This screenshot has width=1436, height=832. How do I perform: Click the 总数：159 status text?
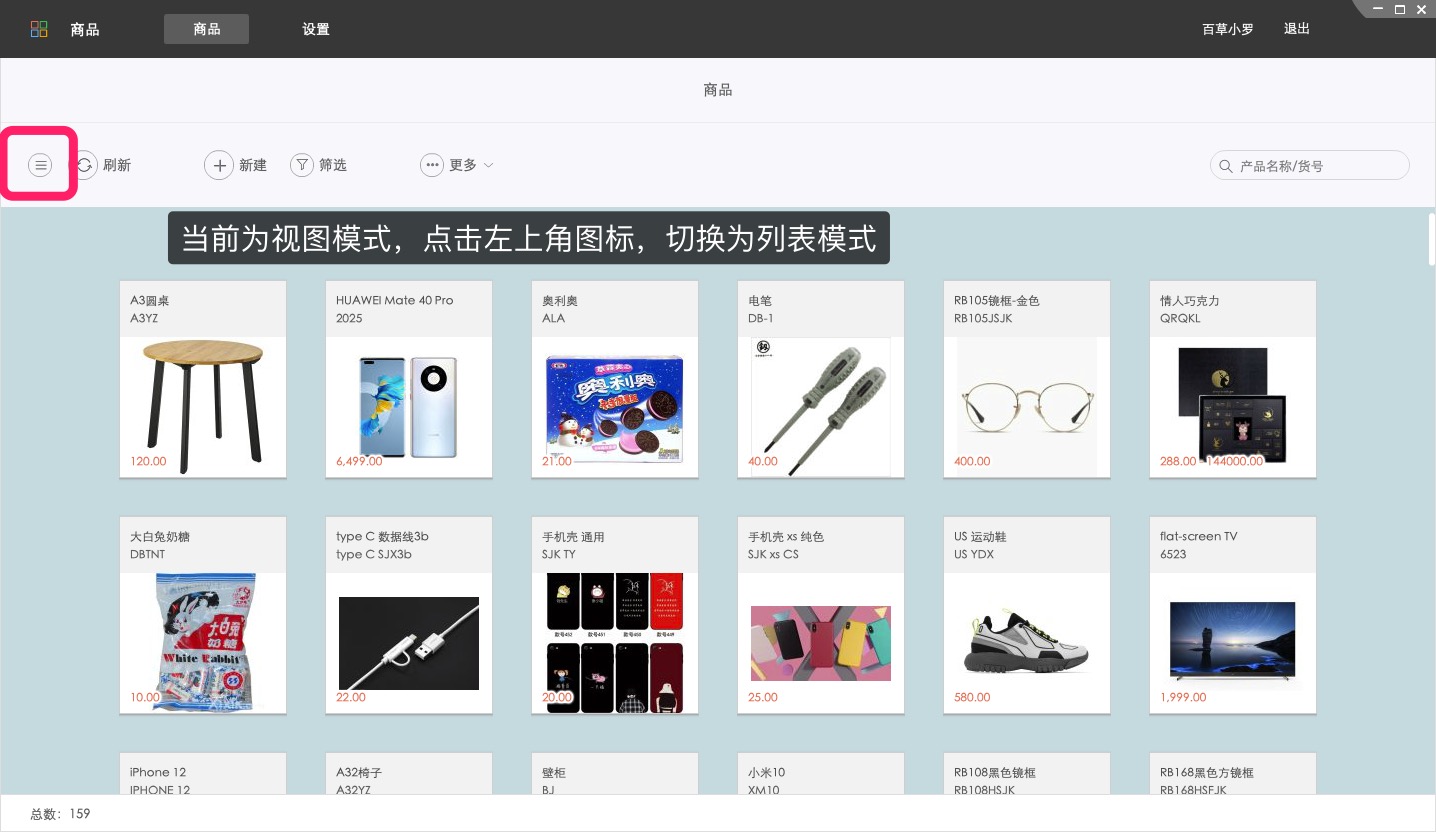click(61, 814)
